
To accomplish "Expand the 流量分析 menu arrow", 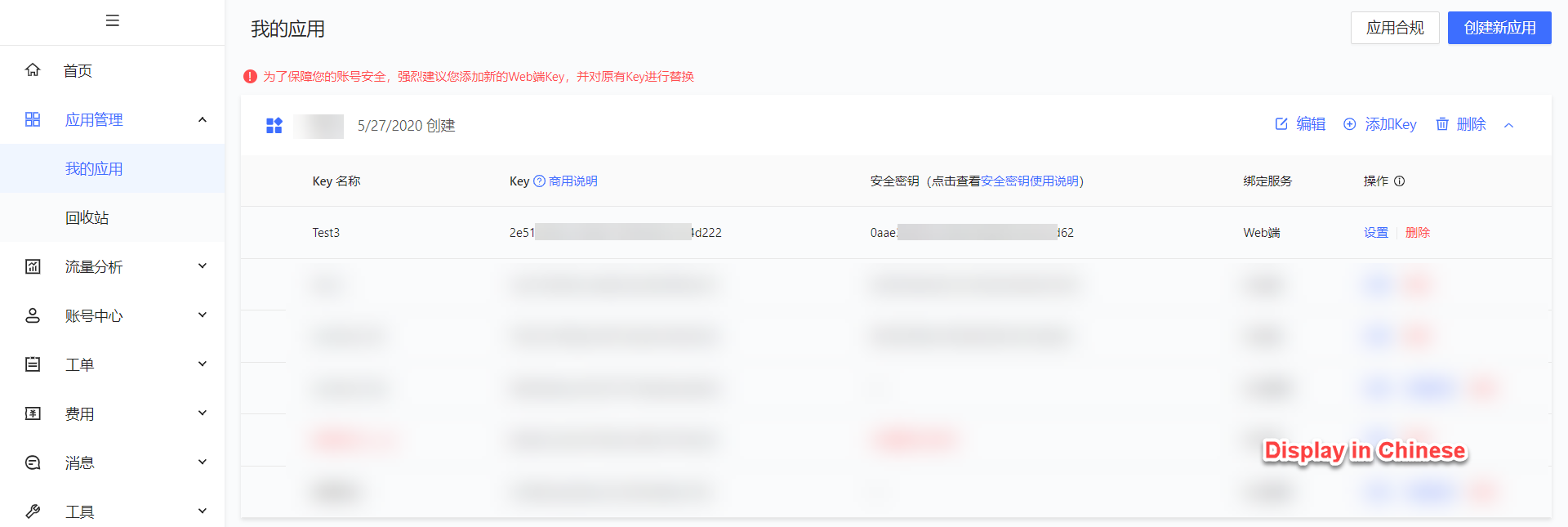I will 203,266.
